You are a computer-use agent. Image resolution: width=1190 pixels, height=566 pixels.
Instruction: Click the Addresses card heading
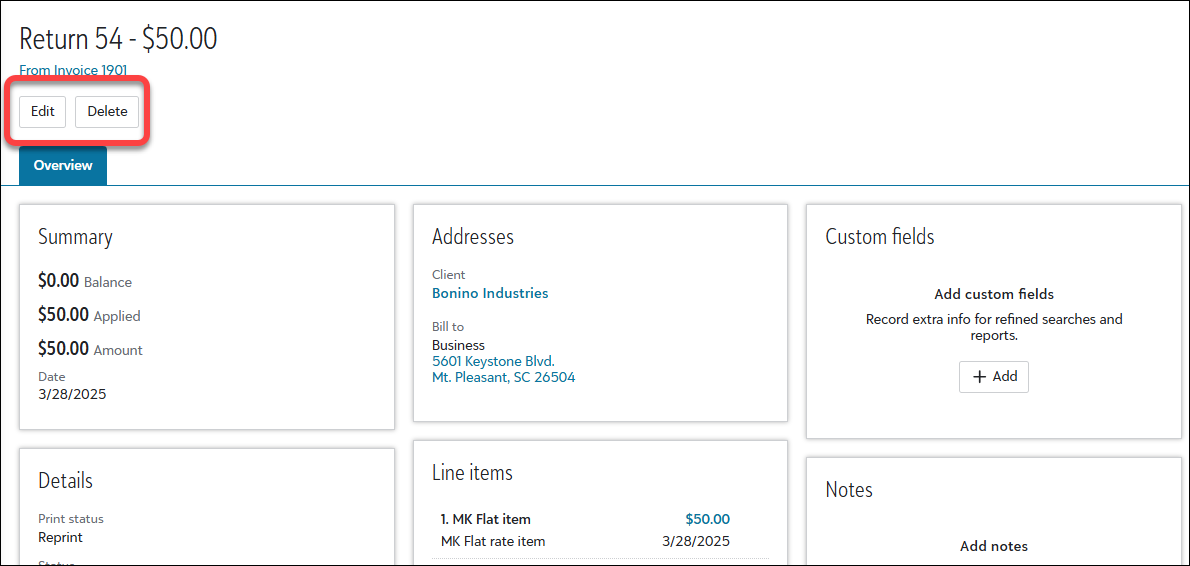point(472,237)
